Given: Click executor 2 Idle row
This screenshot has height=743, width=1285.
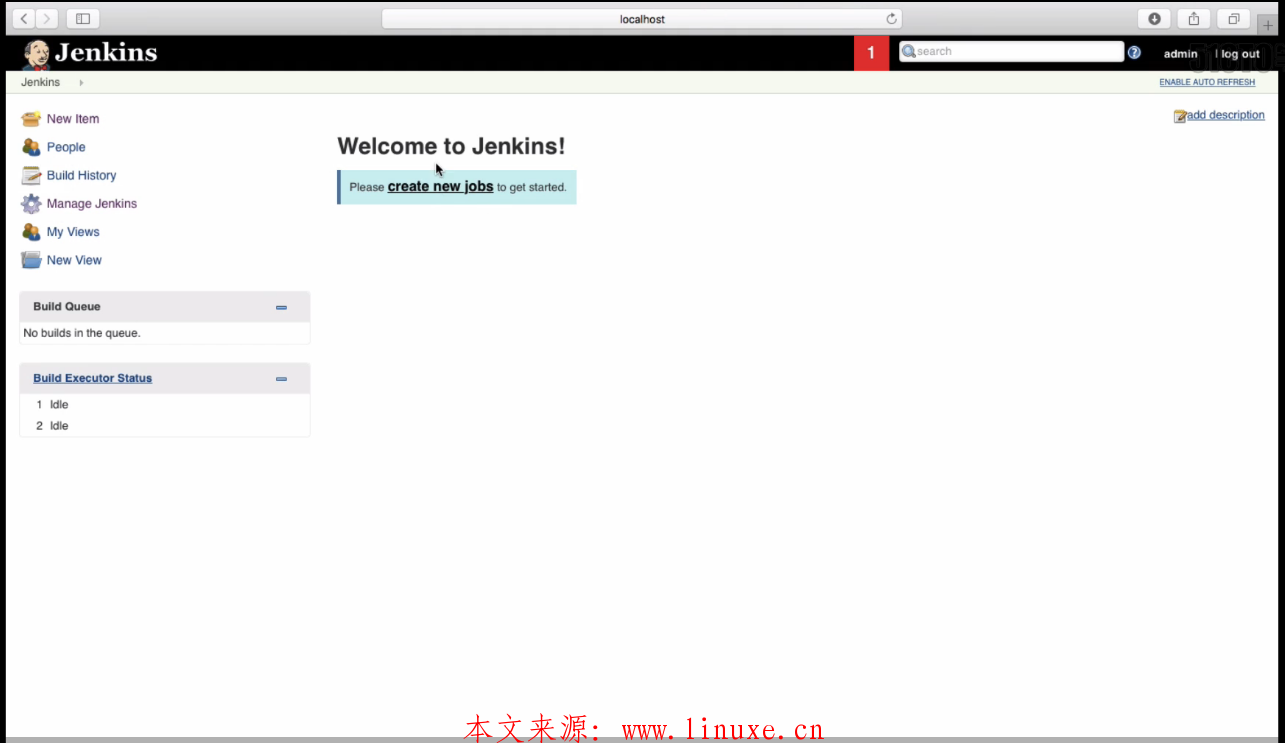Looking at the screenshot, I should point(164,426).
